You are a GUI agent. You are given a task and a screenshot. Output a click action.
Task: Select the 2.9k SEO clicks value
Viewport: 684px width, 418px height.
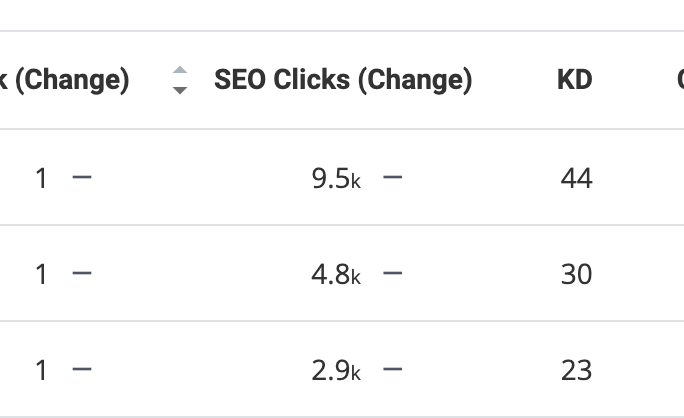(x=336, y=370)
